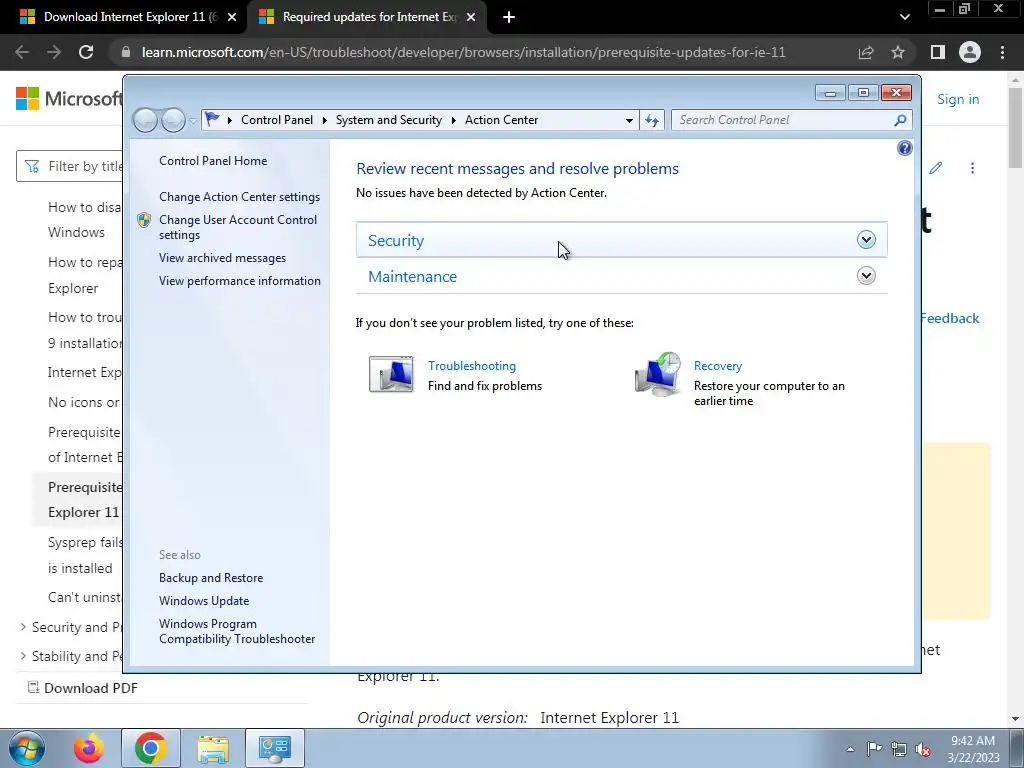Click View archived messages
Image resolution: width=1024 pixels, height=768 pixels.
pyautogui.click(x=222, y=258)
